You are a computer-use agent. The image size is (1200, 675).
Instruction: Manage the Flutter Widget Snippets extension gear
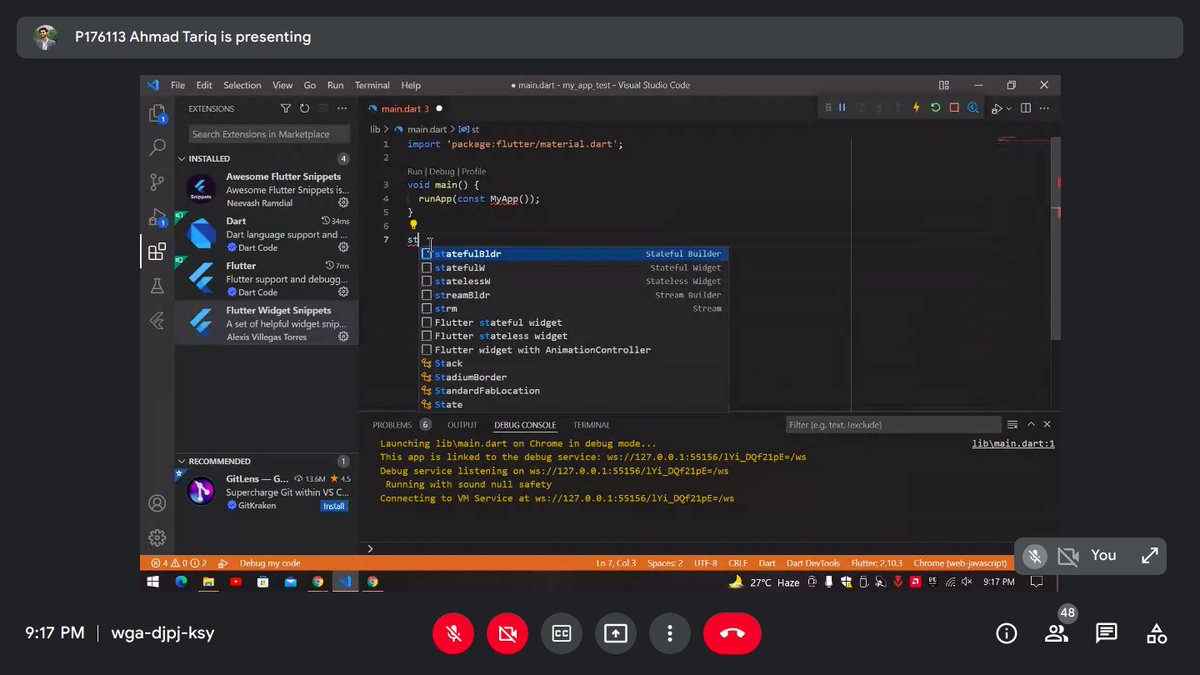click(x=343, y=337)
